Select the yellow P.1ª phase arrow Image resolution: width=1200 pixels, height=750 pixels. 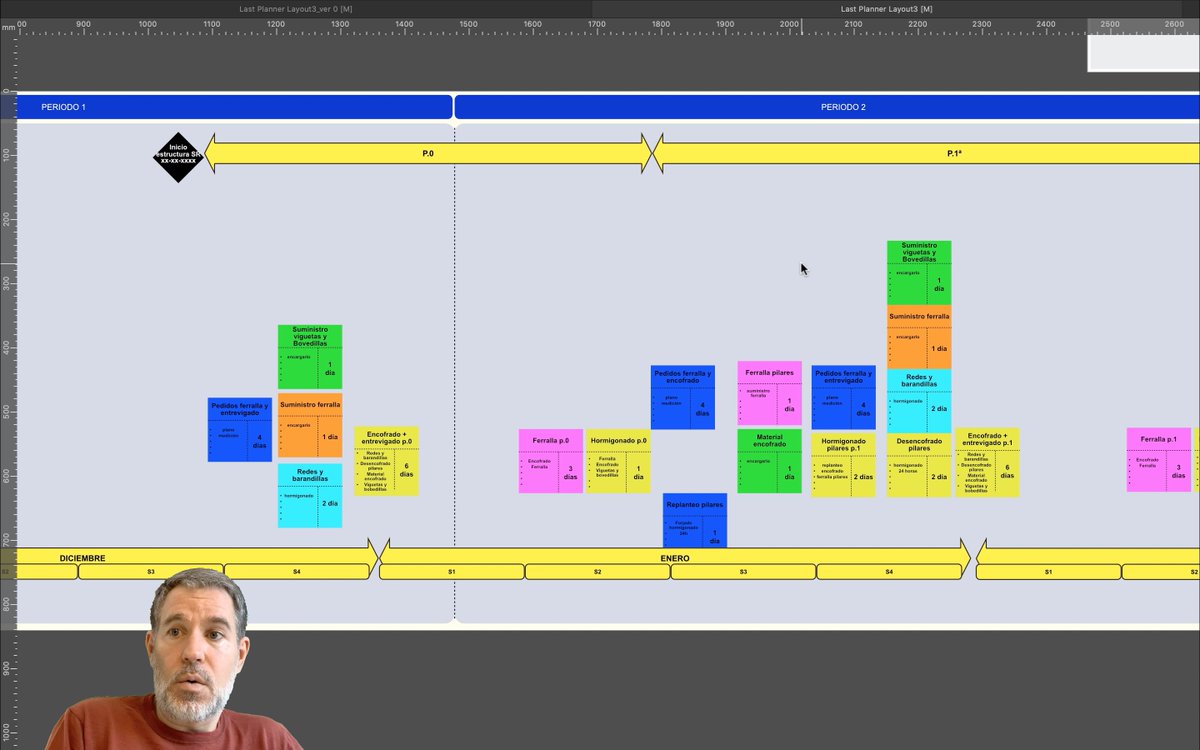pos(925,153)
